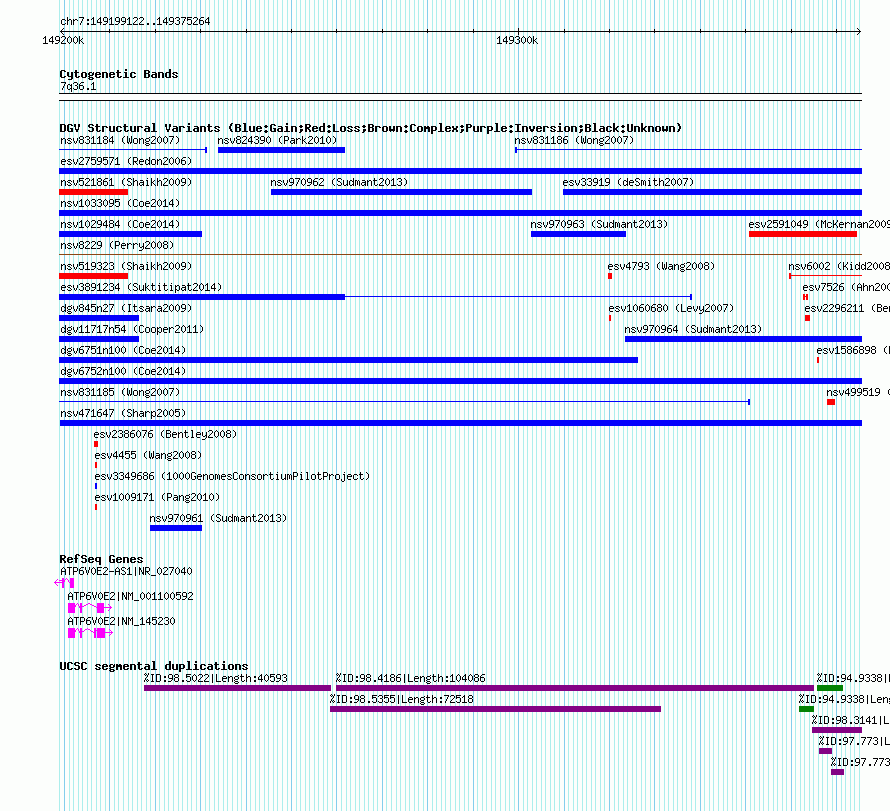Viewport: 890px width, 811px height.
Task: Click the DGV Structural Variants track title
Action: [371, 128]
